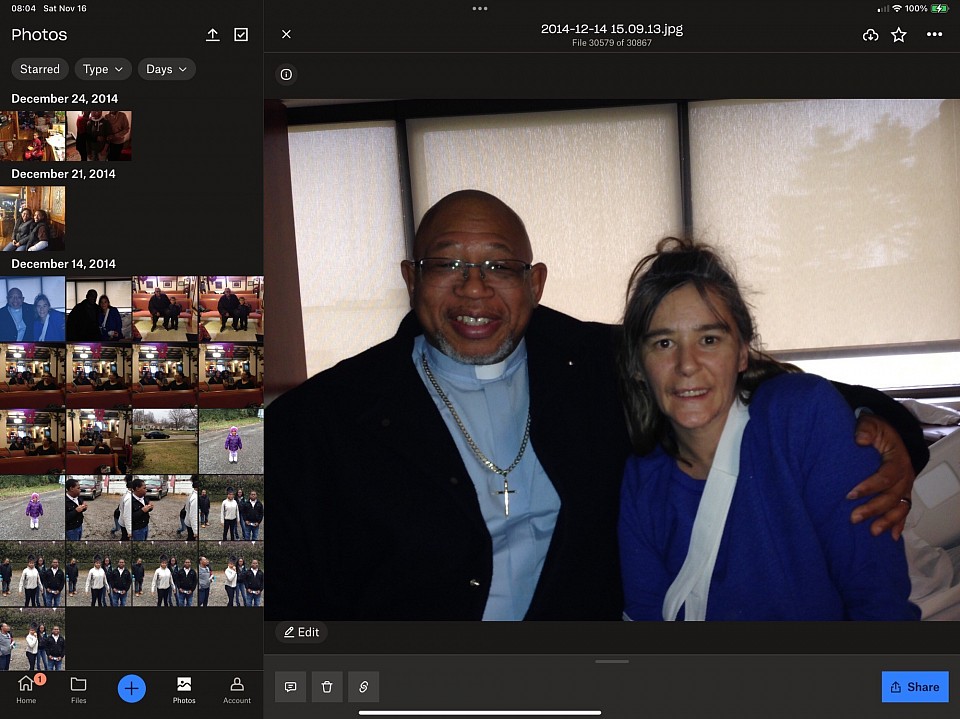Screen dimensions: 960x719
Task: Switch to the Home tab
Action: point(26,689)
